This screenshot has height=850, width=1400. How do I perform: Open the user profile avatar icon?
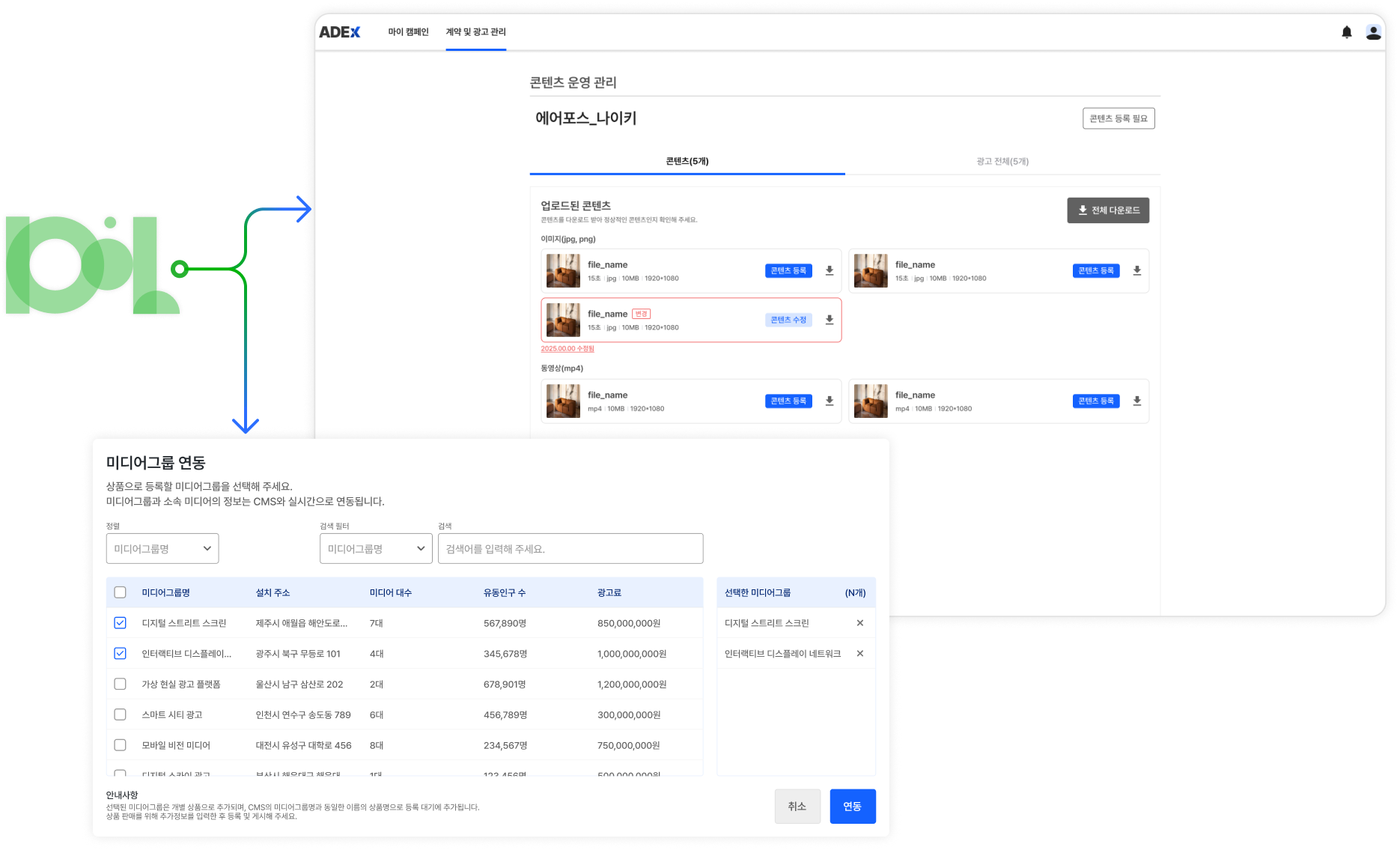click(x=1373, y=32)
